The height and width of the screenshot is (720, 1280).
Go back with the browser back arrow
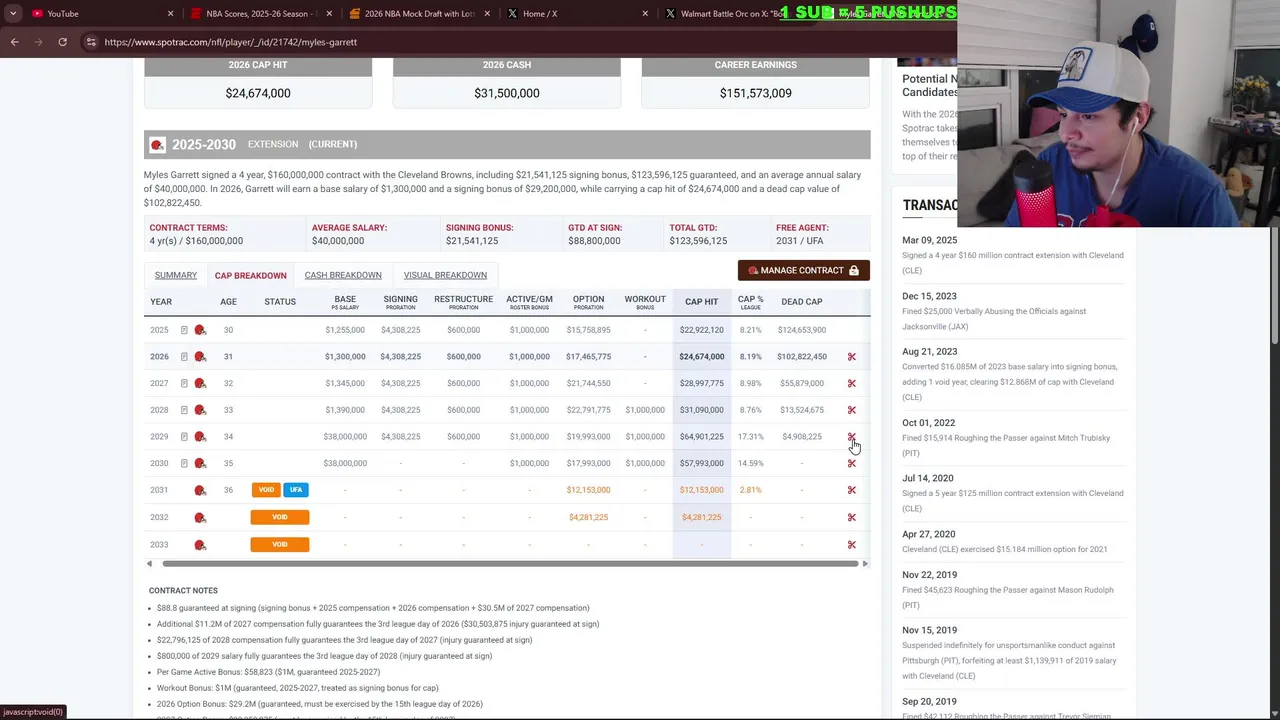point(14,42)
